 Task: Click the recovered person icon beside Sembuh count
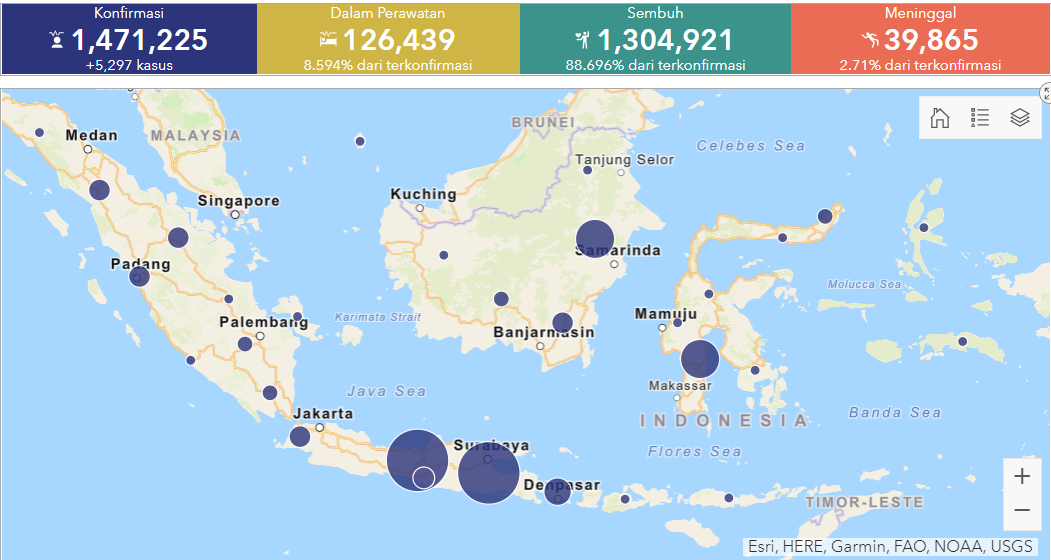pyautogui.click(x=583, y=40)
